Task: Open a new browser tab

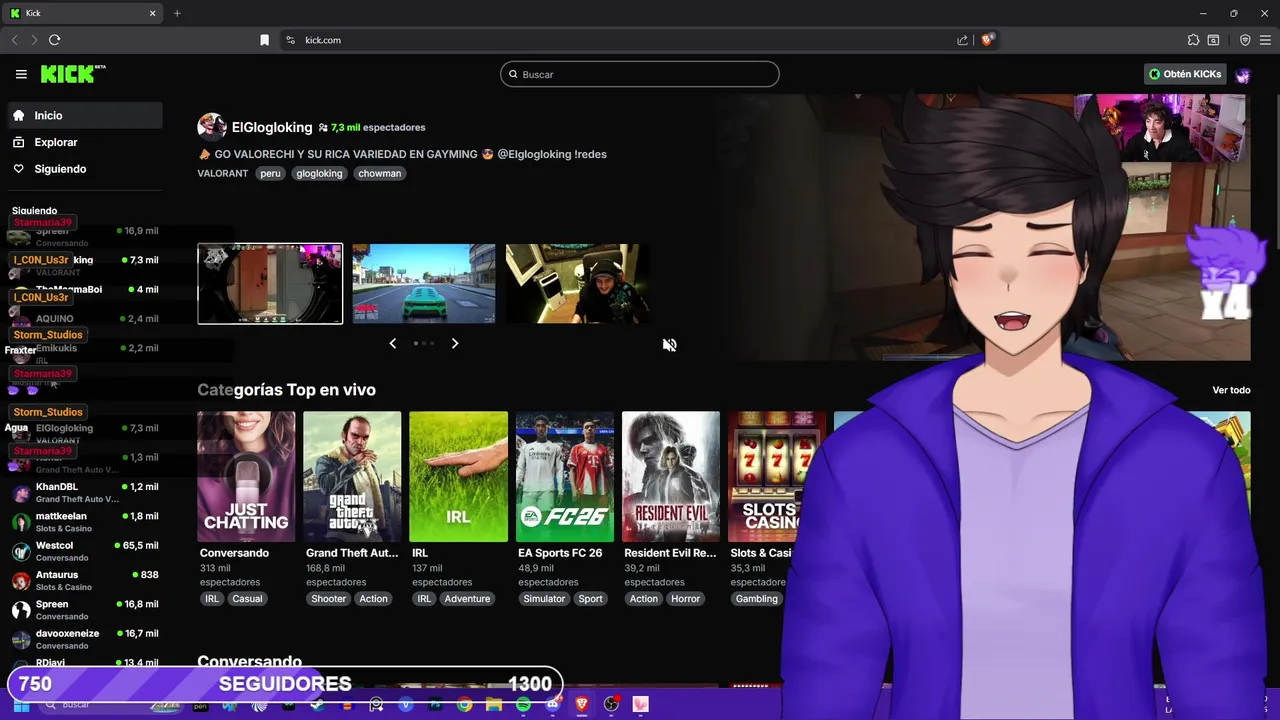Action: (x=177, y=13)
